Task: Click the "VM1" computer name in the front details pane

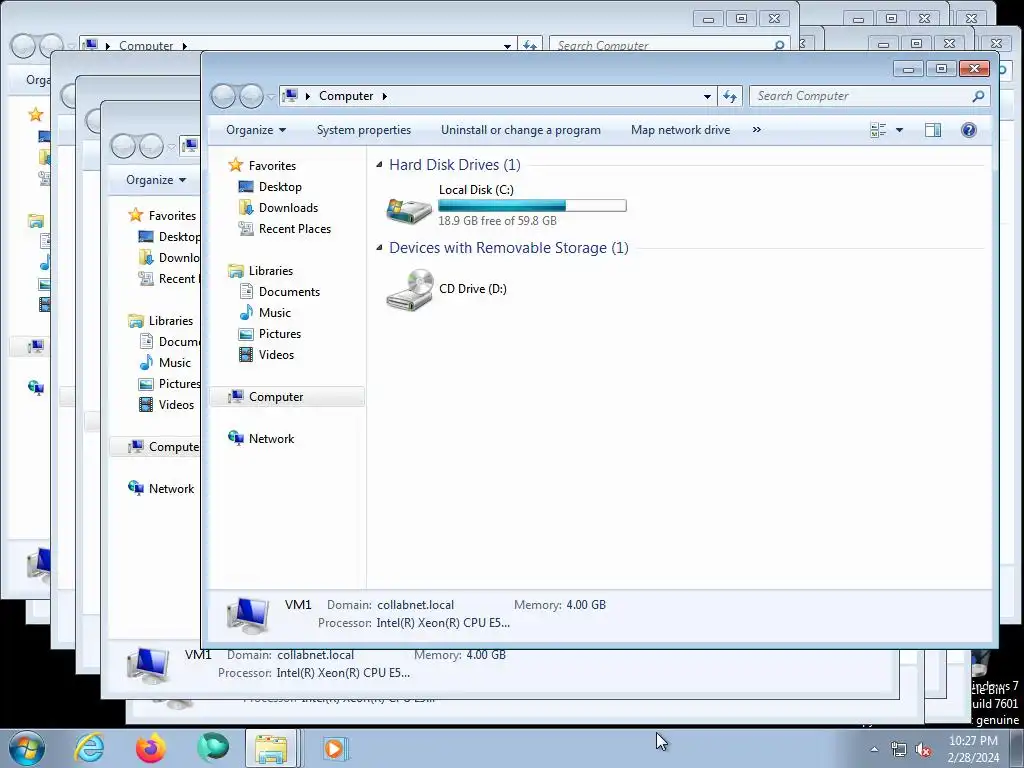Action: point(298,605)
